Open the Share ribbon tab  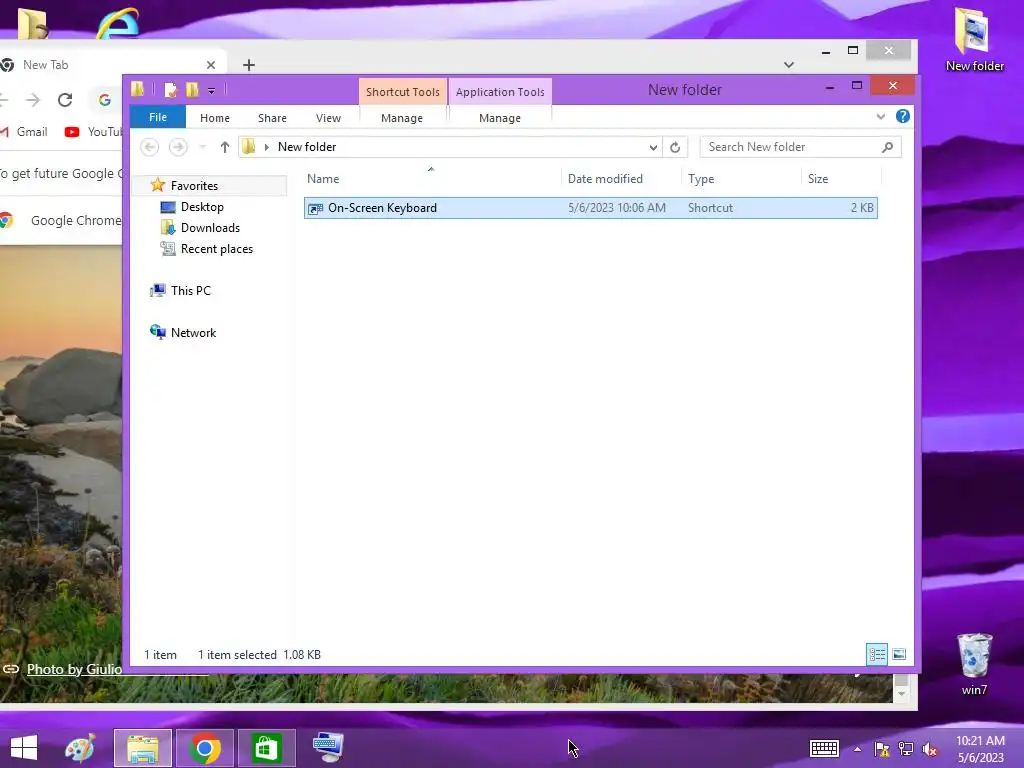(272, 118)
